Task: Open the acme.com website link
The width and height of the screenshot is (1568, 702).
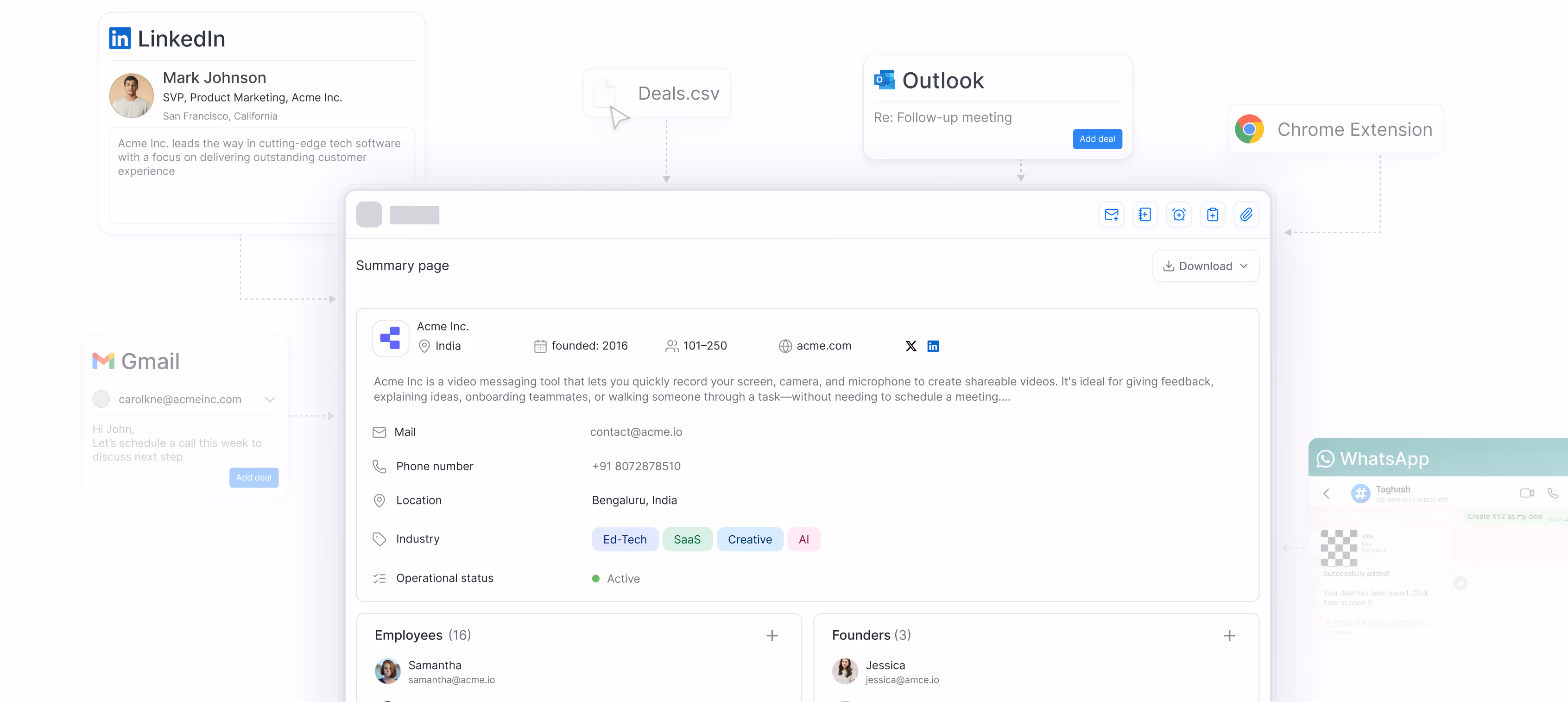Action: pyautogui.click(x=823, y=346)
